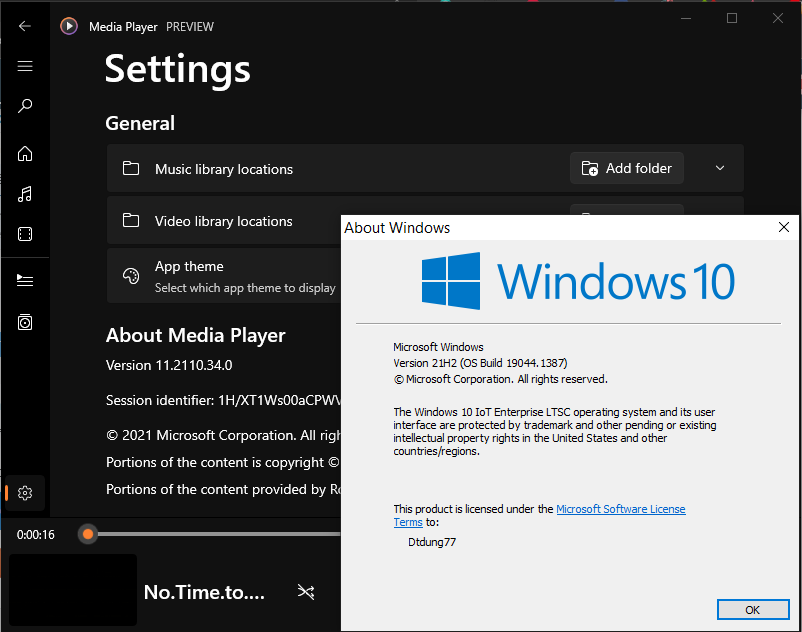Maximize the Media Player window
The image size is (802, 632).
point(732,18)
